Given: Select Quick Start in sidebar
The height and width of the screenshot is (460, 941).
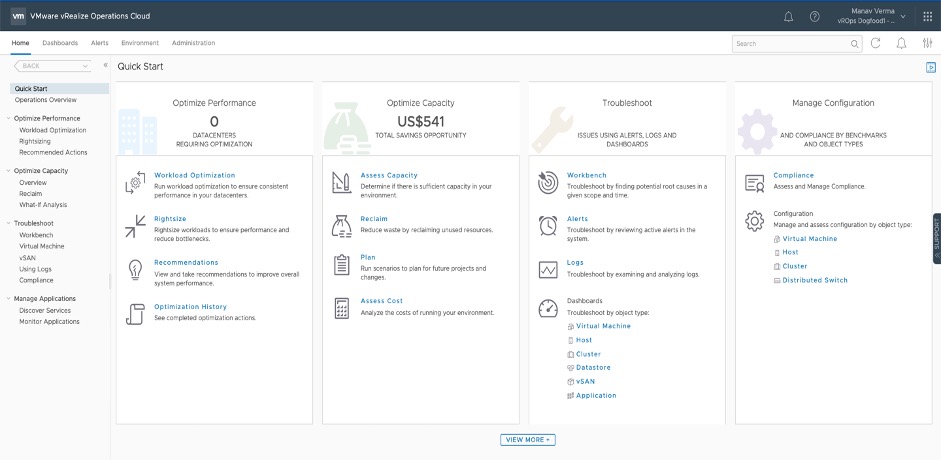Looking at the screenshot, I should click(60, 88).
